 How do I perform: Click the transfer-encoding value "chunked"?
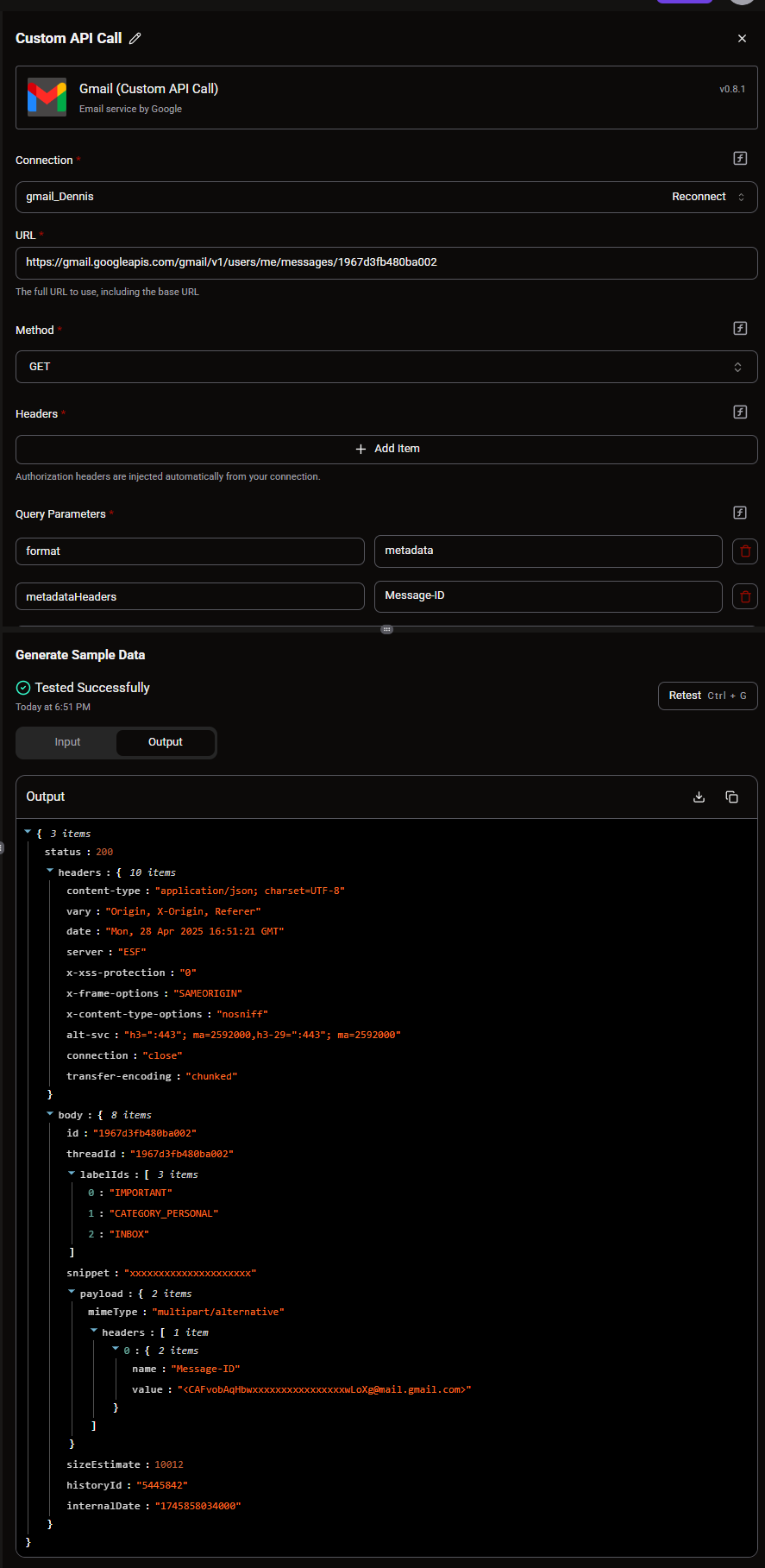tap(211, 1077)
